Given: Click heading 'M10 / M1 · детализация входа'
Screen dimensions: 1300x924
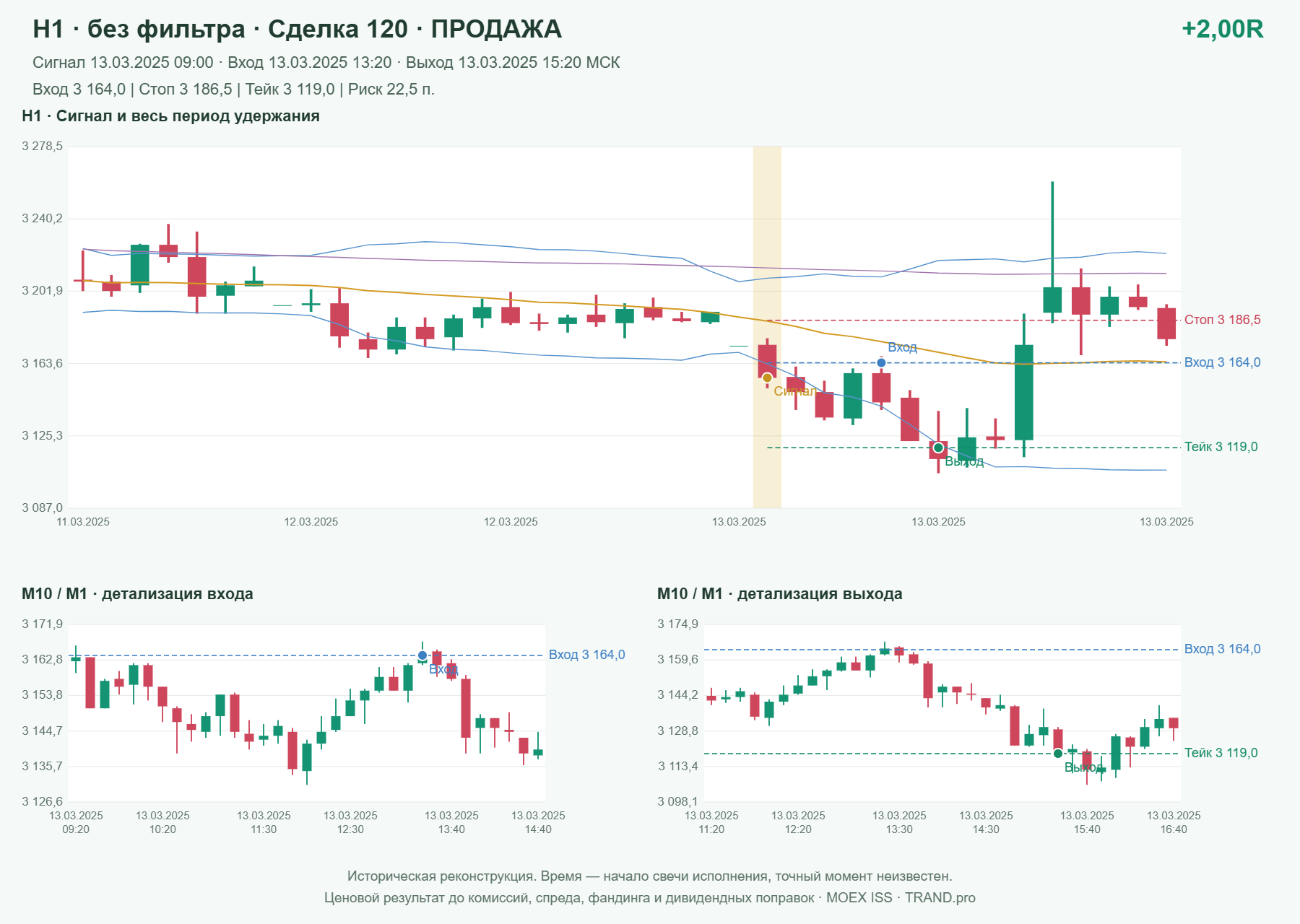Looking at the screenshot, I should click(x=137, y=594).
